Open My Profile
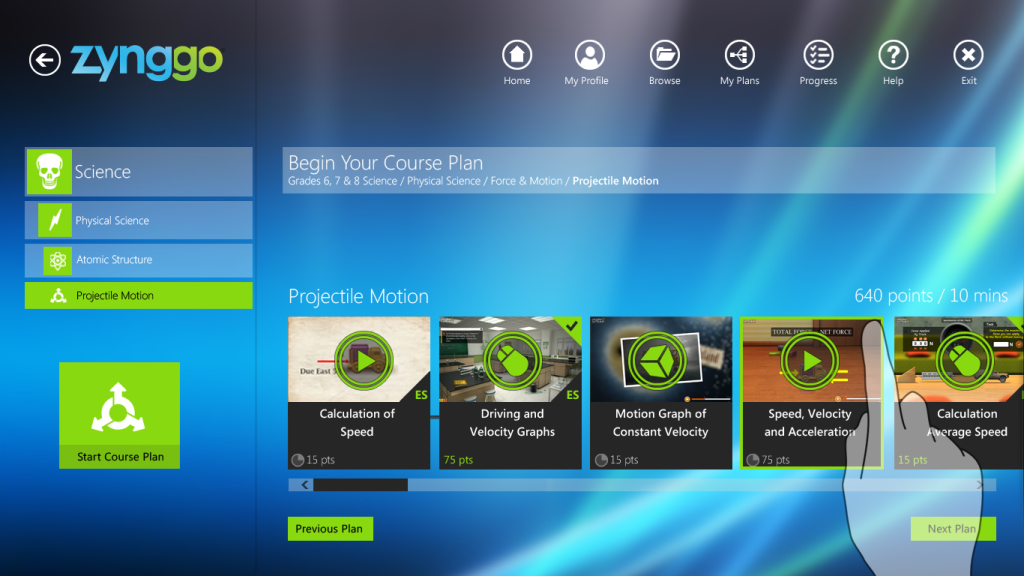This screenshot has height=576, width=1024. [x=586, y=63]
